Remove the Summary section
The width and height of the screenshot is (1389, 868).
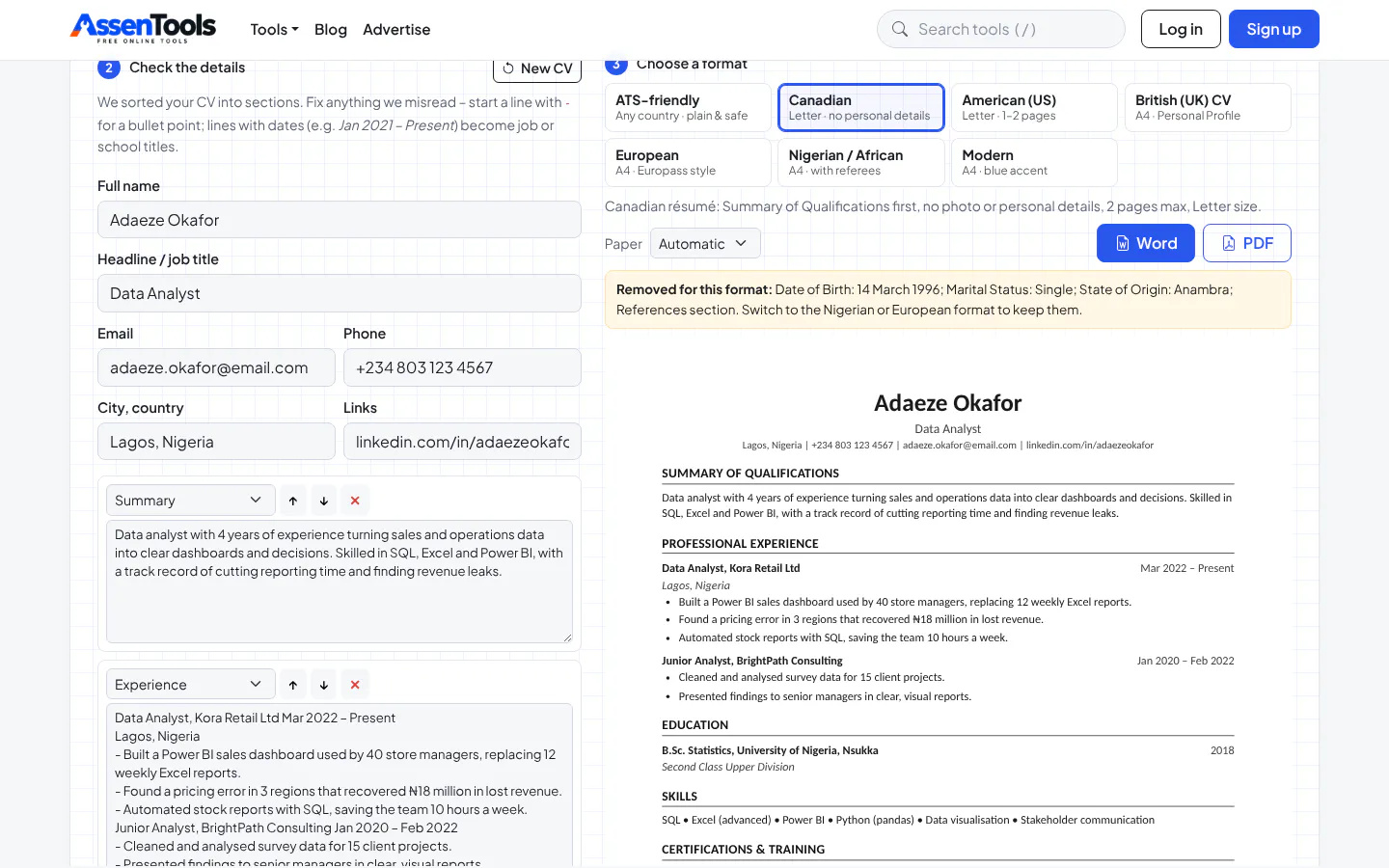[x=355, y=501]
